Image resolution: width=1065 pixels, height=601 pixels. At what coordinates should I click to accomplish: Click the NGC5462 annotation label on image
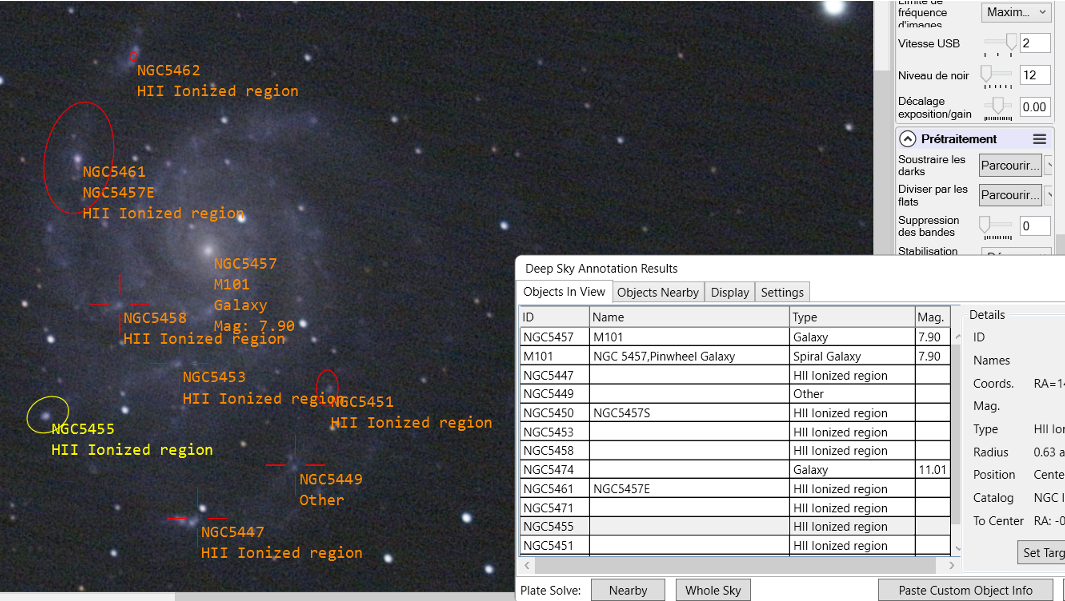coord(168,71)
